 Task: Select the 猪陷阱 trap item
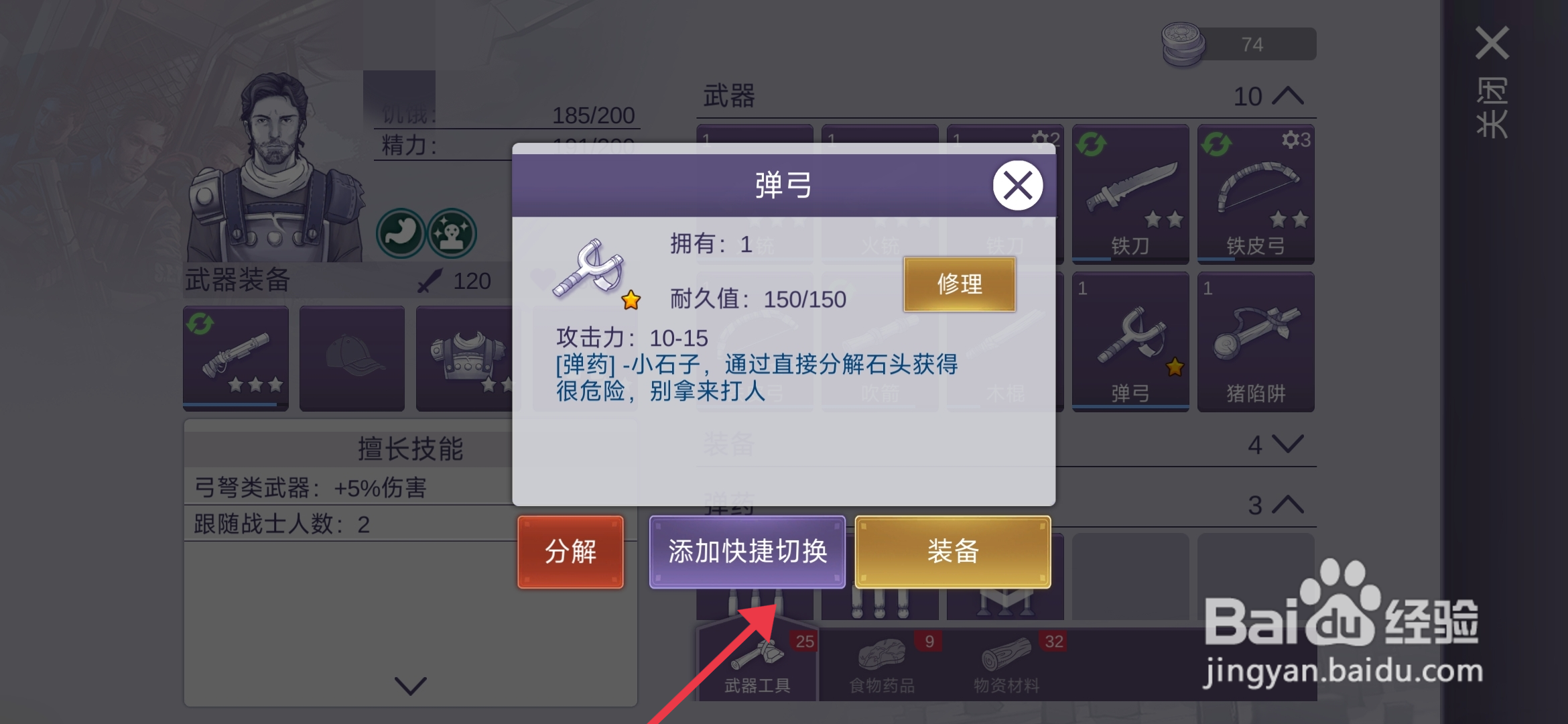click(1256, 341)
